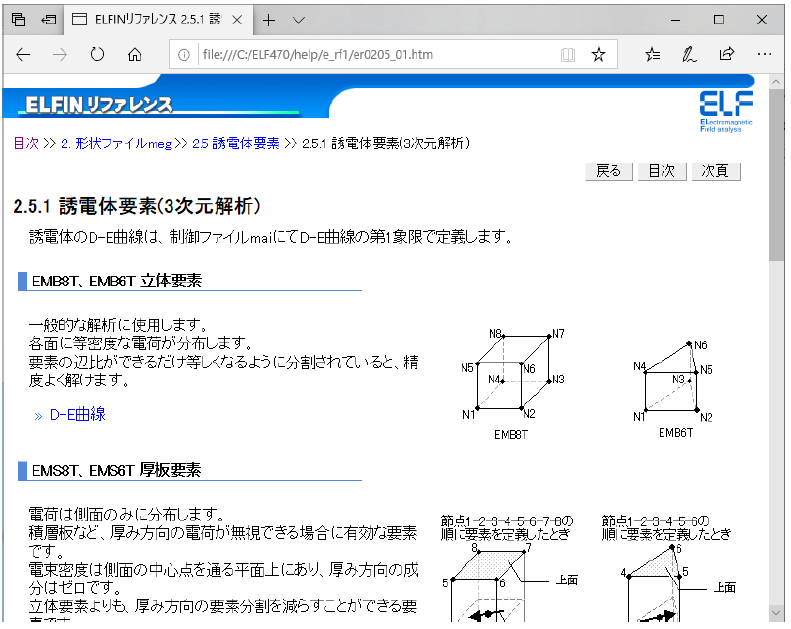The width and height of the screenshot is (791, 629).
Task: Refresh the page
Action: point(97,54)
